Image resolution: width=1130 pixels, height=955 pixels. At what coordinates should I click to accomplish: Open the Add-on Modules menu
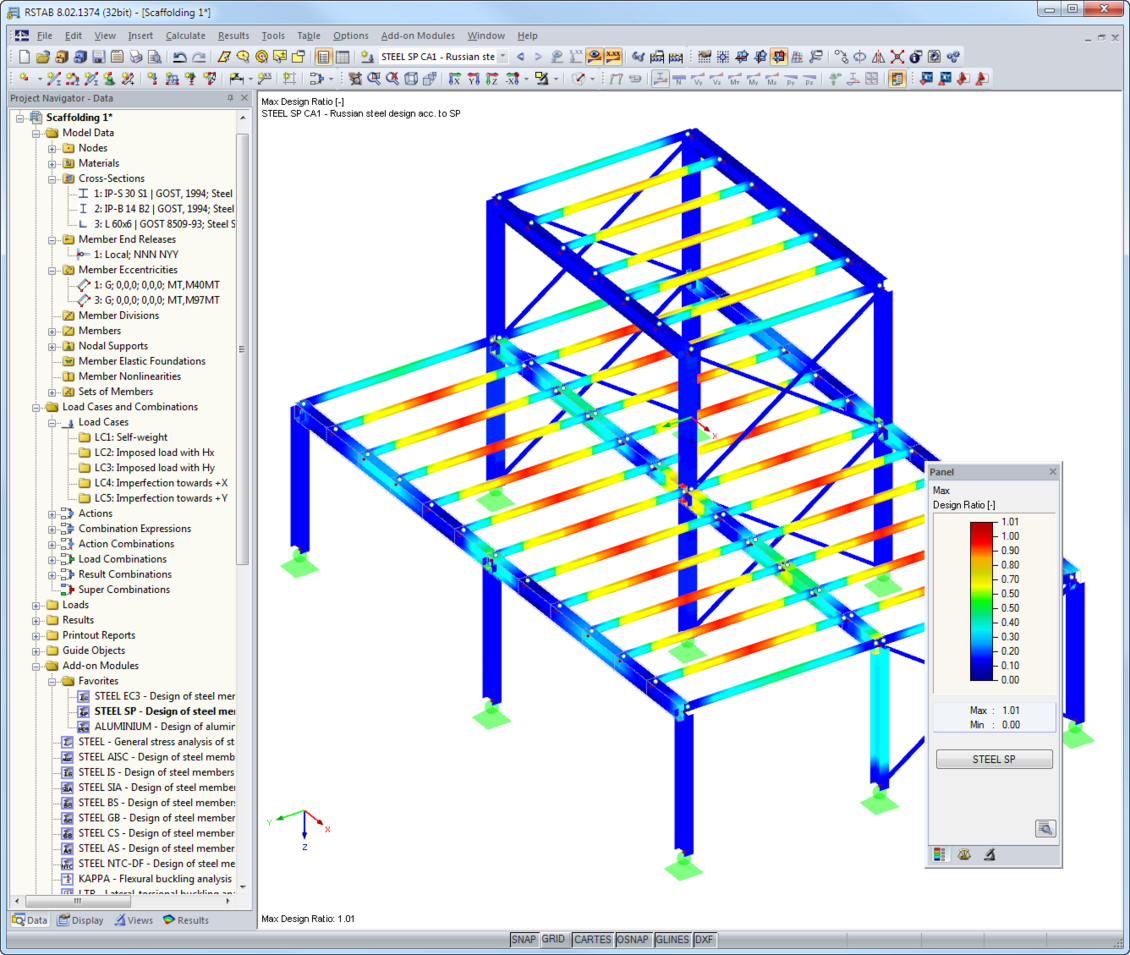point(418,35)
